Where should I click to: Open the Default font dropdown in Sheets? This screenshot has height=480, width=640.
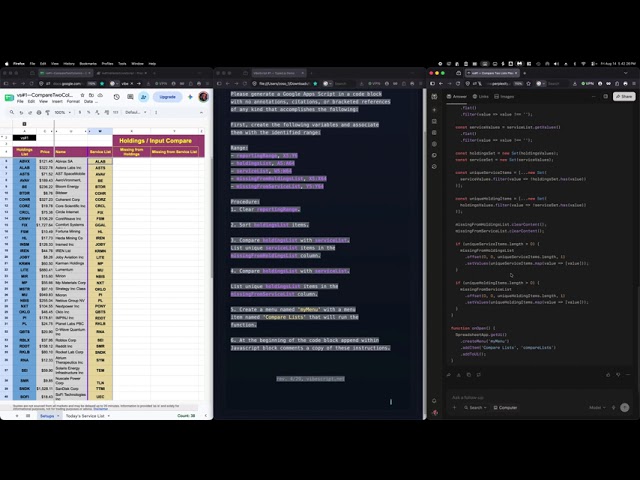136,112
